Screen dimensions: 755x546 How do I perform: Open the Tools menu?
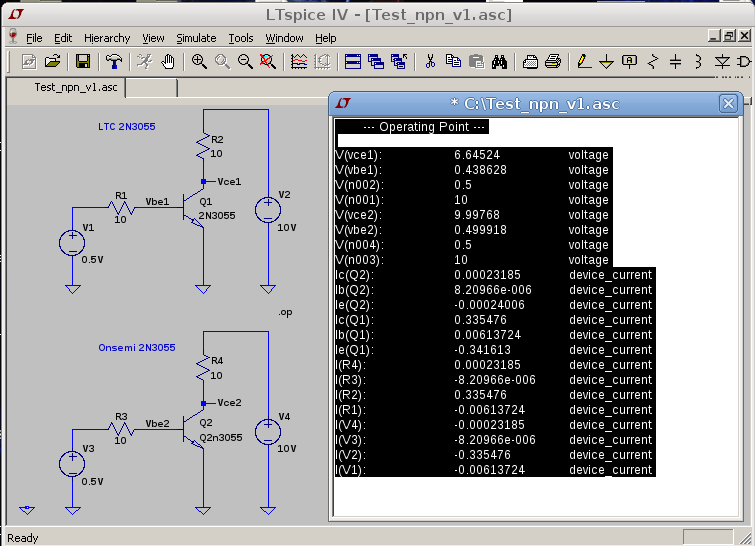pyautogui.click(x=240, y=38)
